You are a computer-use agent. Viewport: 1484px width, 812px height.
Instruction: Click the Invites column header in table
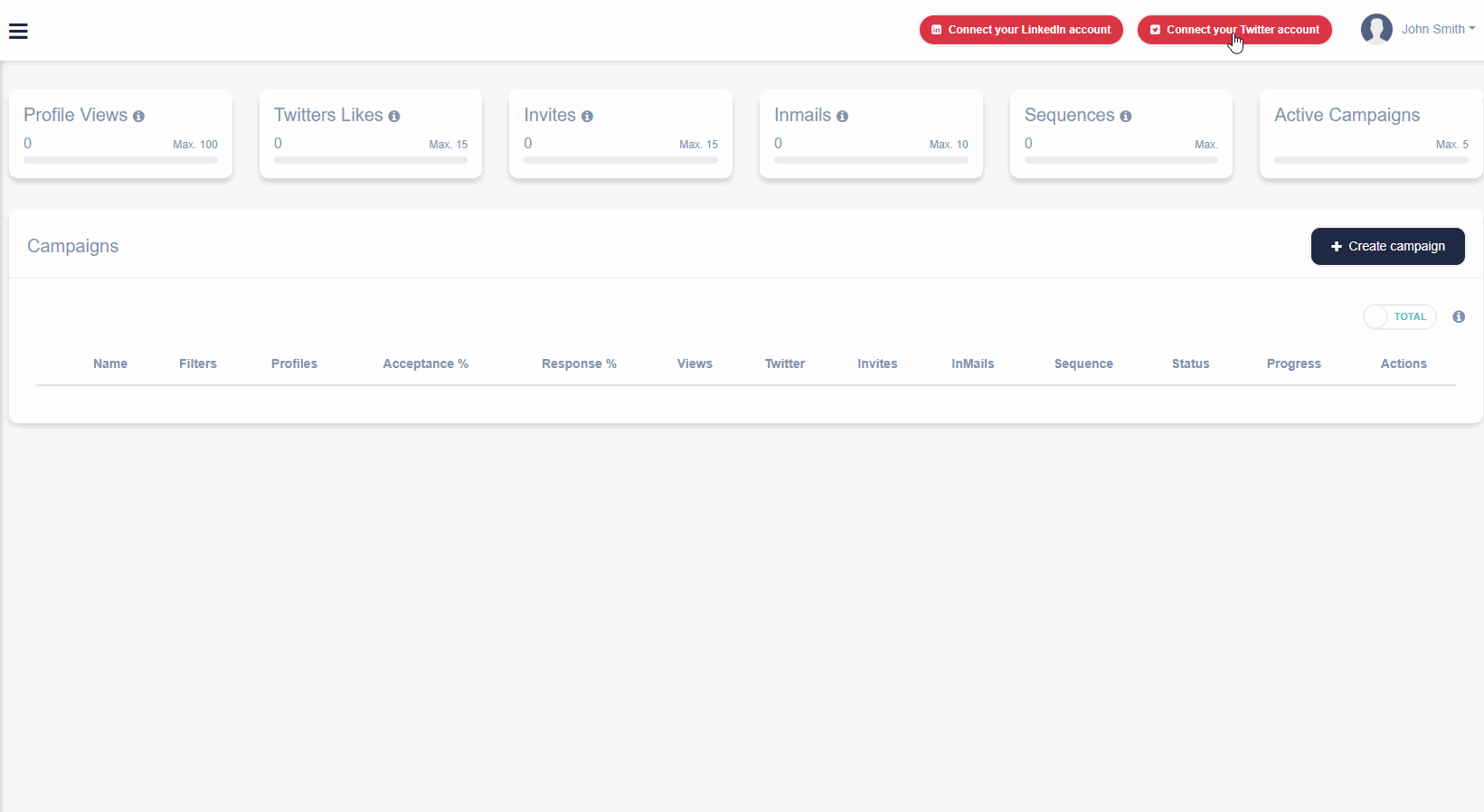point(877,364)
